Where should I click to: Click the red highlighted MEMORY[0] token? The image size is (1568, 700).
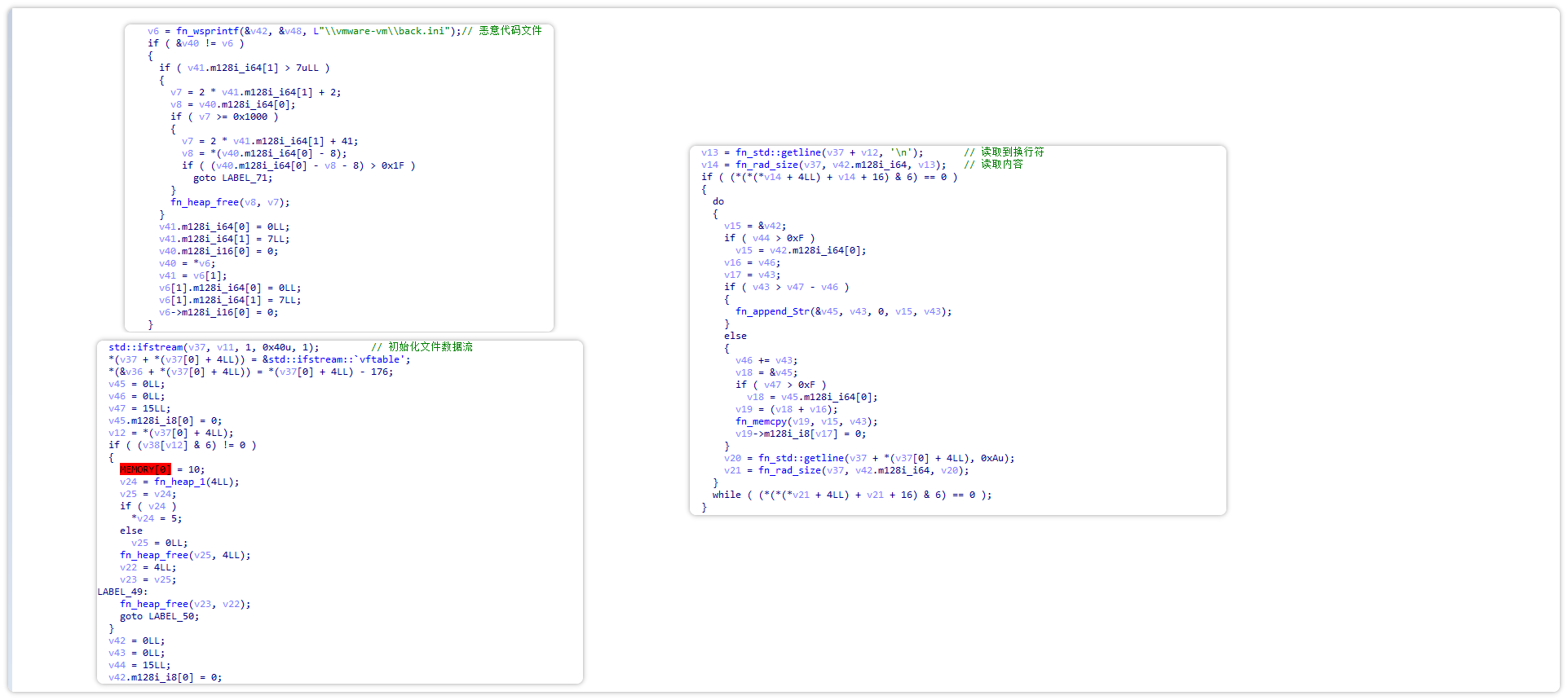145,469
